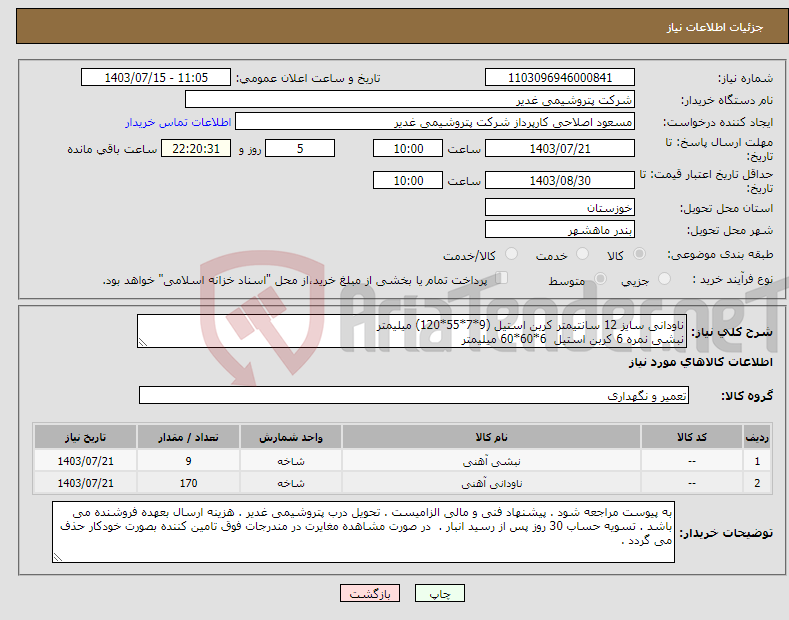
Task: Click the date cell in ناودانی آهنی row
Action: 86,483
